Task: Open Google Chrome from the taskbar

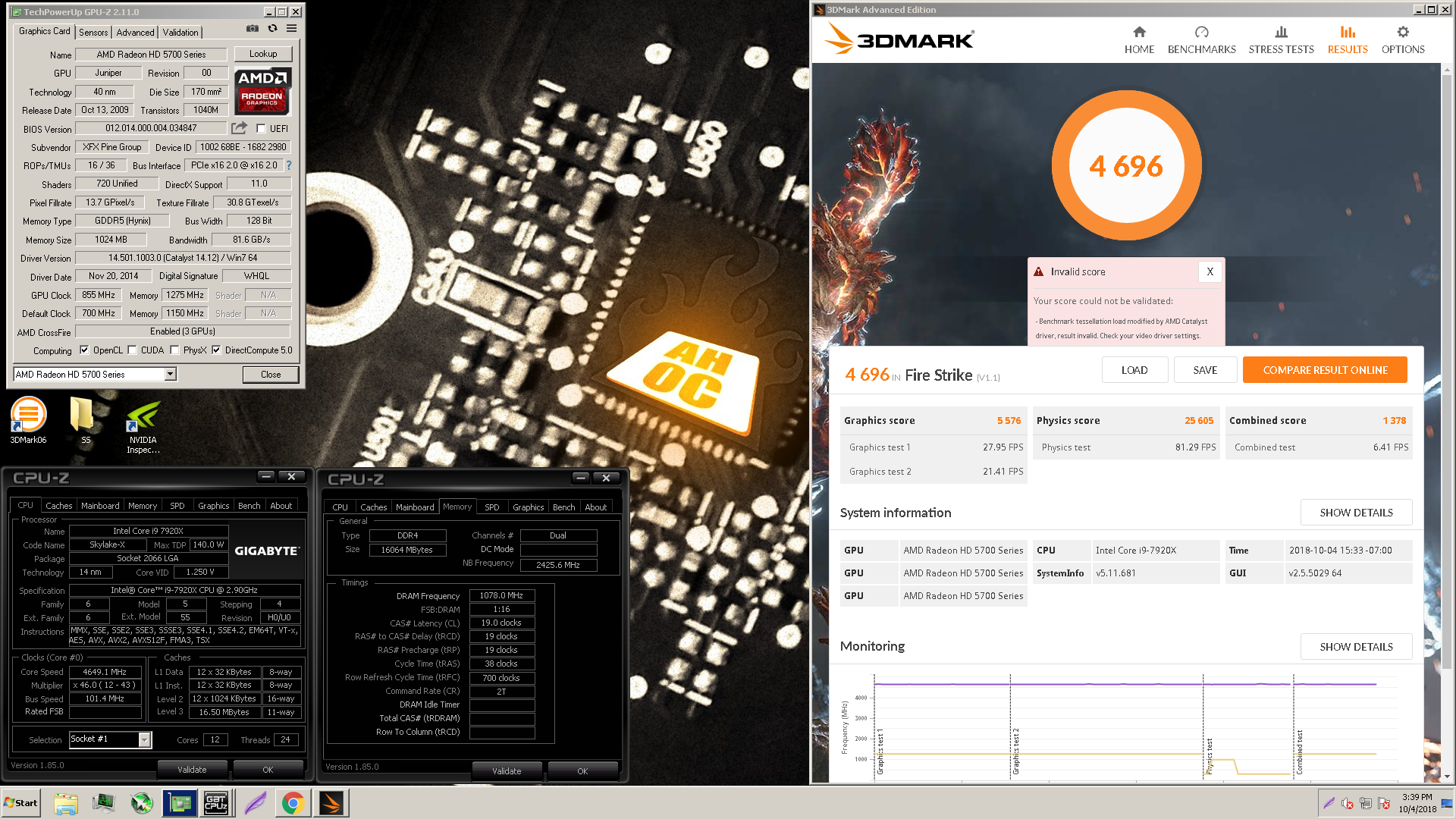Action: [x=293, y=803]
